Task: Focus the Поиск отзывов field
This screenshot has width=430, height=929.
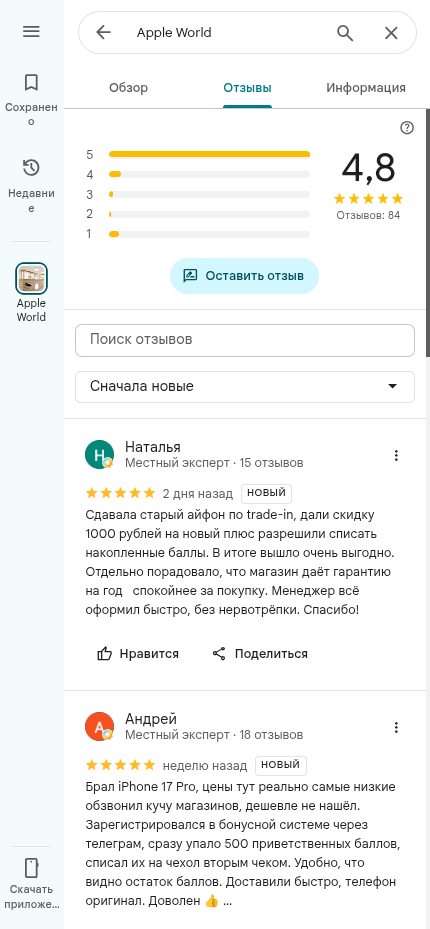Action: pyautogui.click(x=245, y=340)
